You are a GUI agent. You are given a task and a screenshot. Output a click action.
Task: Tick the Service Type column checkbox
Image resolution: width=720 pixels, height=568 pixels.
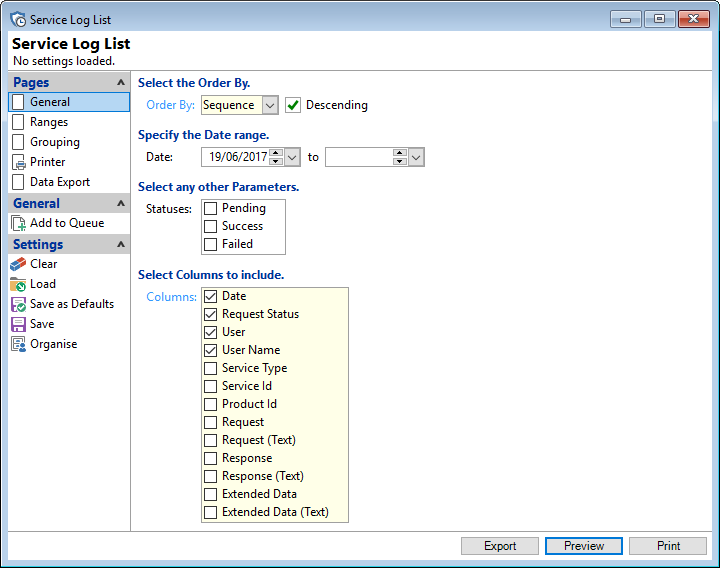(211, 368)
